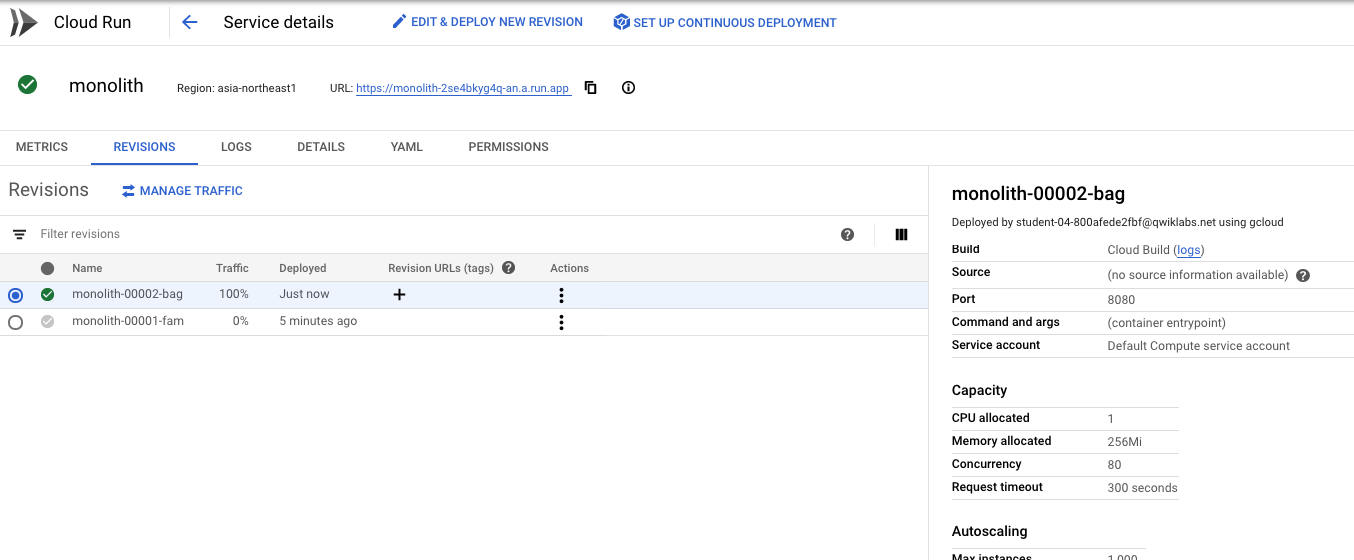Click the CPU allocated value 1
Screen dimensions: 1354x560
1111,418
